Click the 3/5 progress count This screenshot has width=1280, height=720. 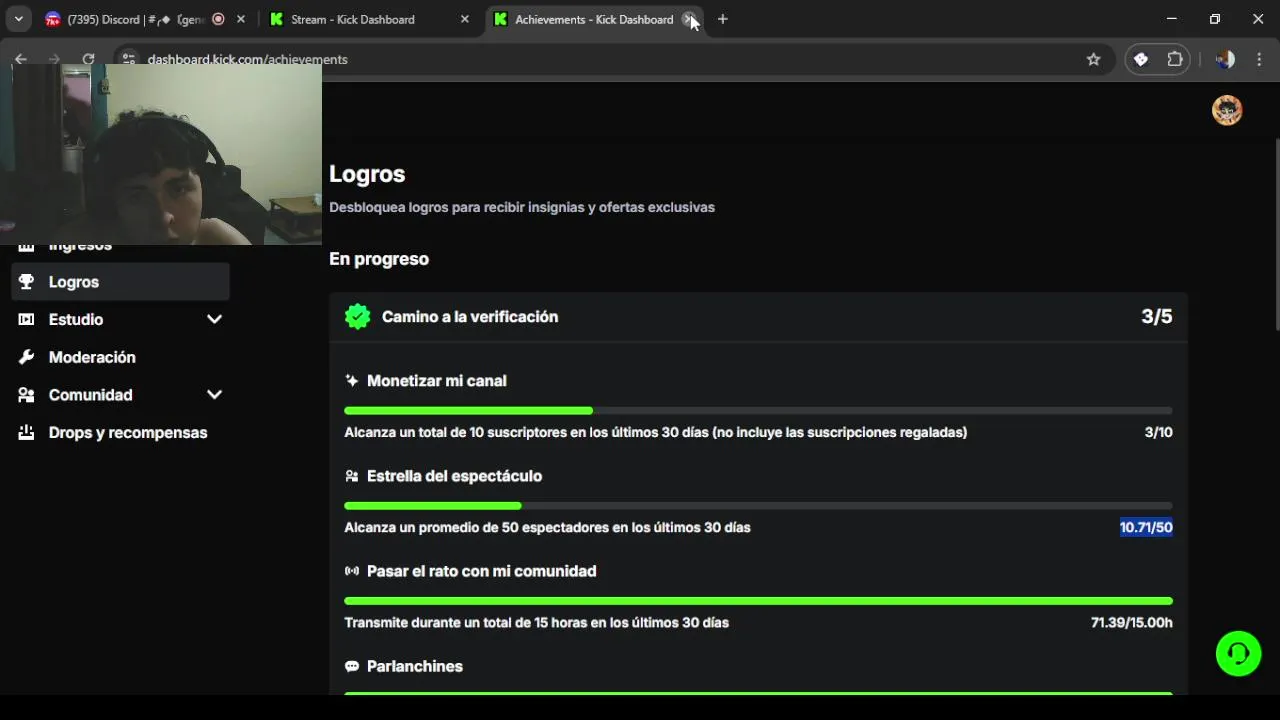coord(1157,317)
